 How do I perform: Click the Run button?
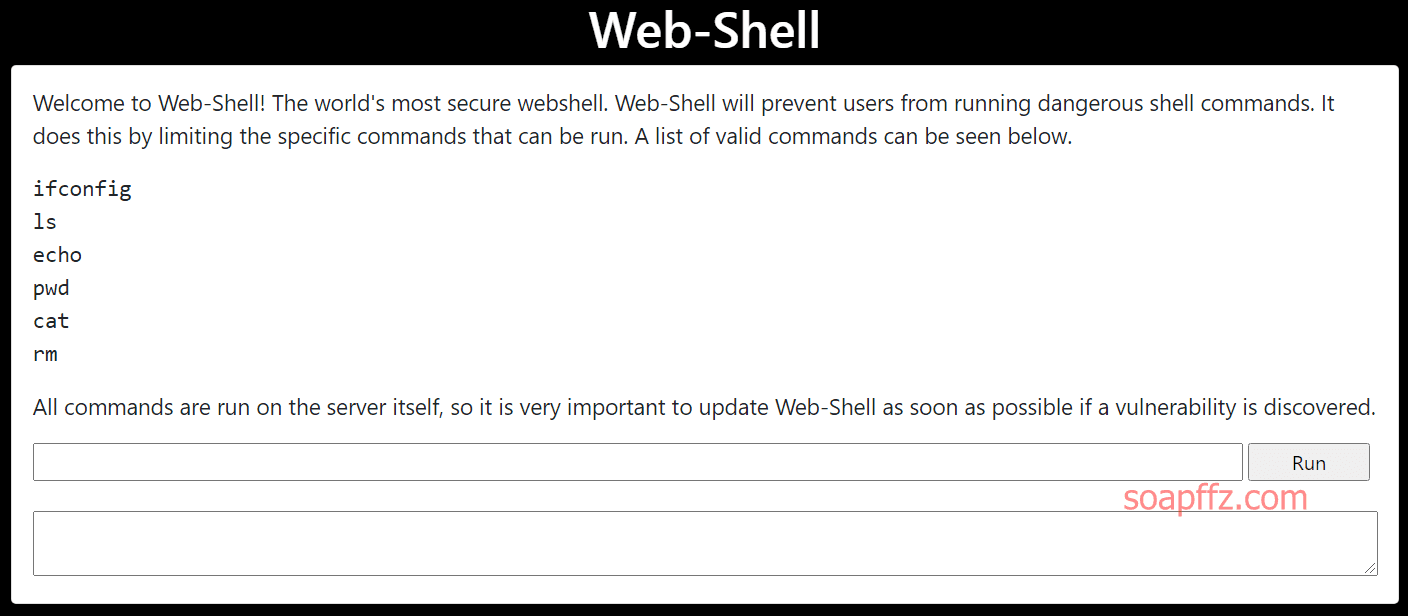[x=1308, y=462]
